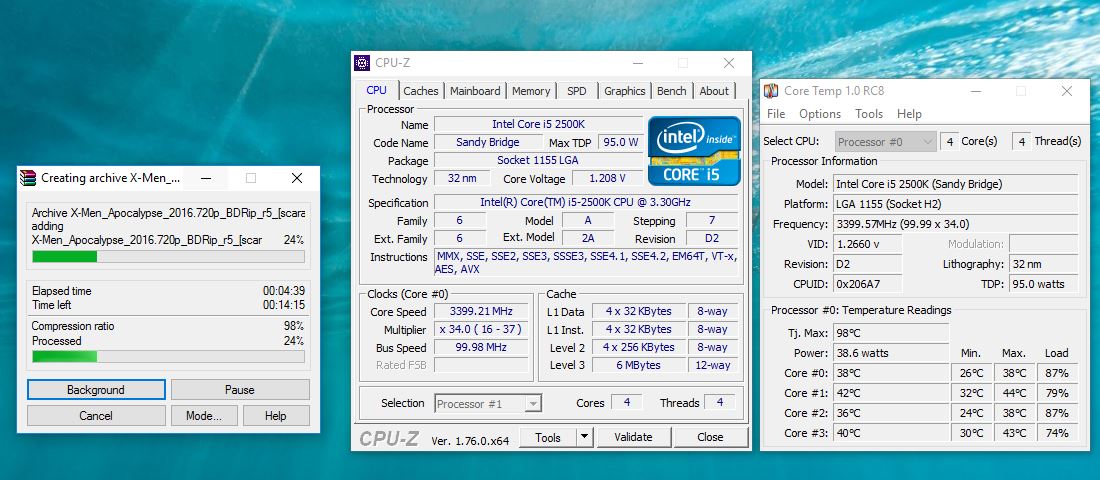The height and width of the screenshot is (480, 1100).
Task: Click the WinRAR icon in archive dialog title
Action: (x=28, y=178)
